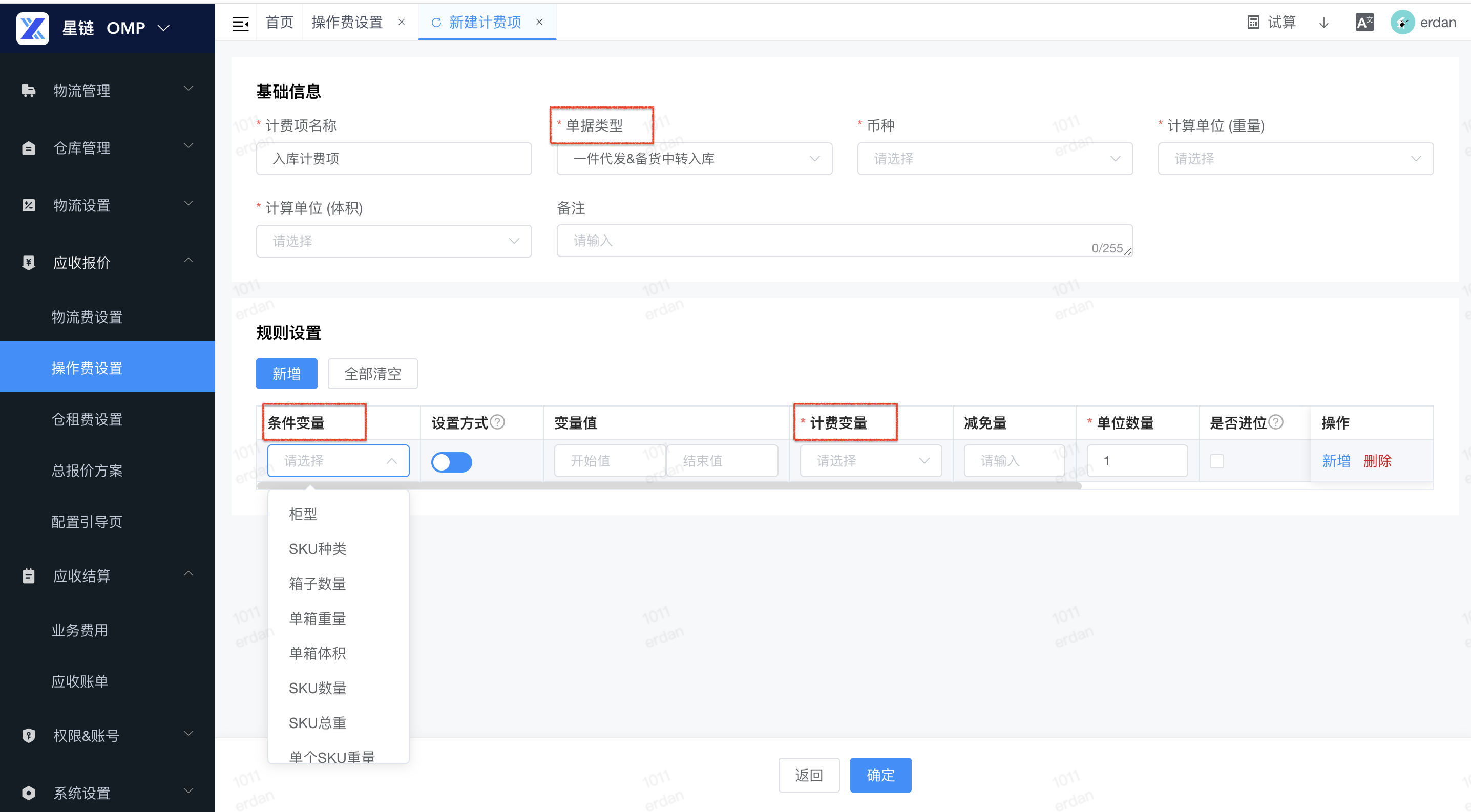Expand the 仓库管理 menu

(x=188, y=146)
